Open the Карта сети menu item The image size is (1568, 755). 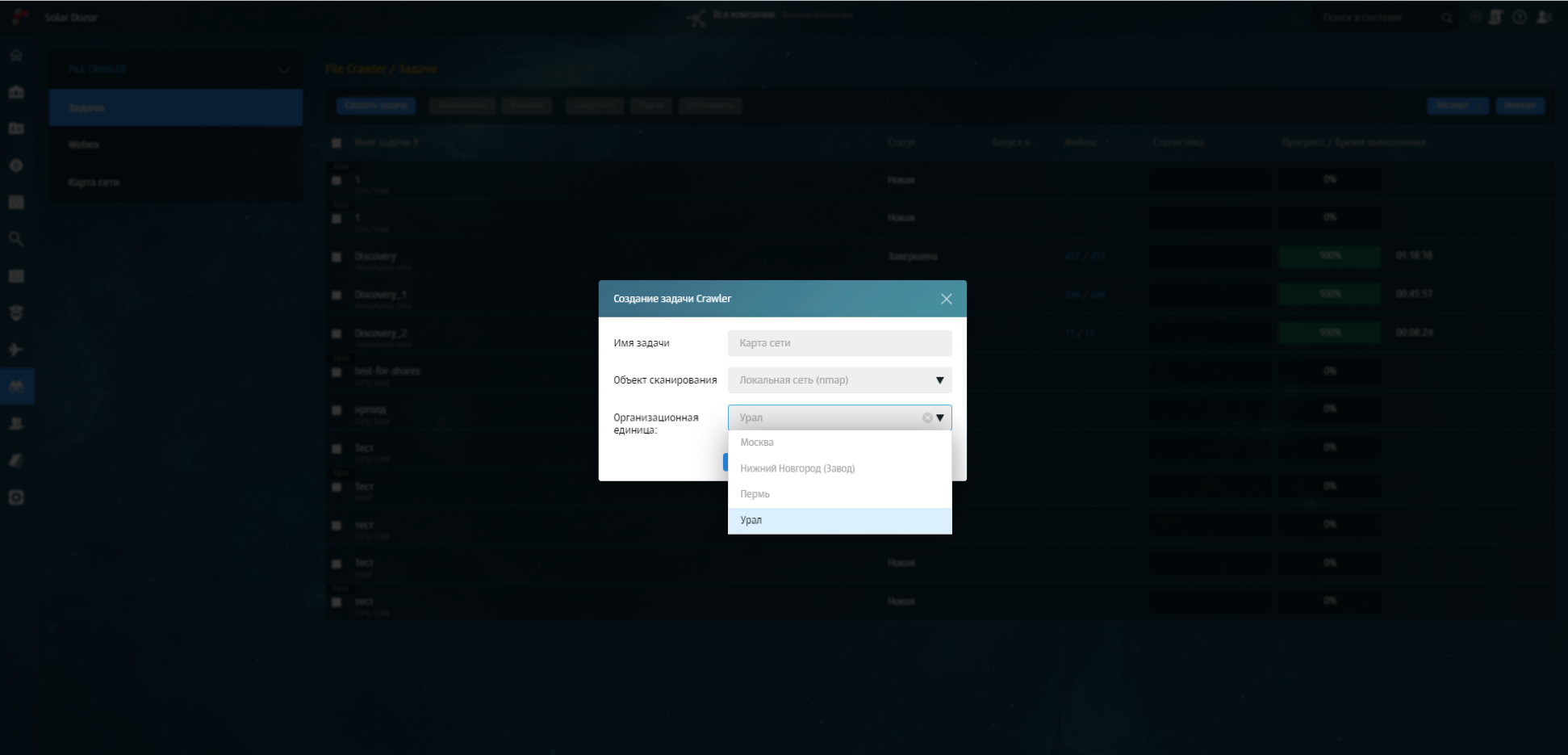pyautogui.click(x=176, y=182)
